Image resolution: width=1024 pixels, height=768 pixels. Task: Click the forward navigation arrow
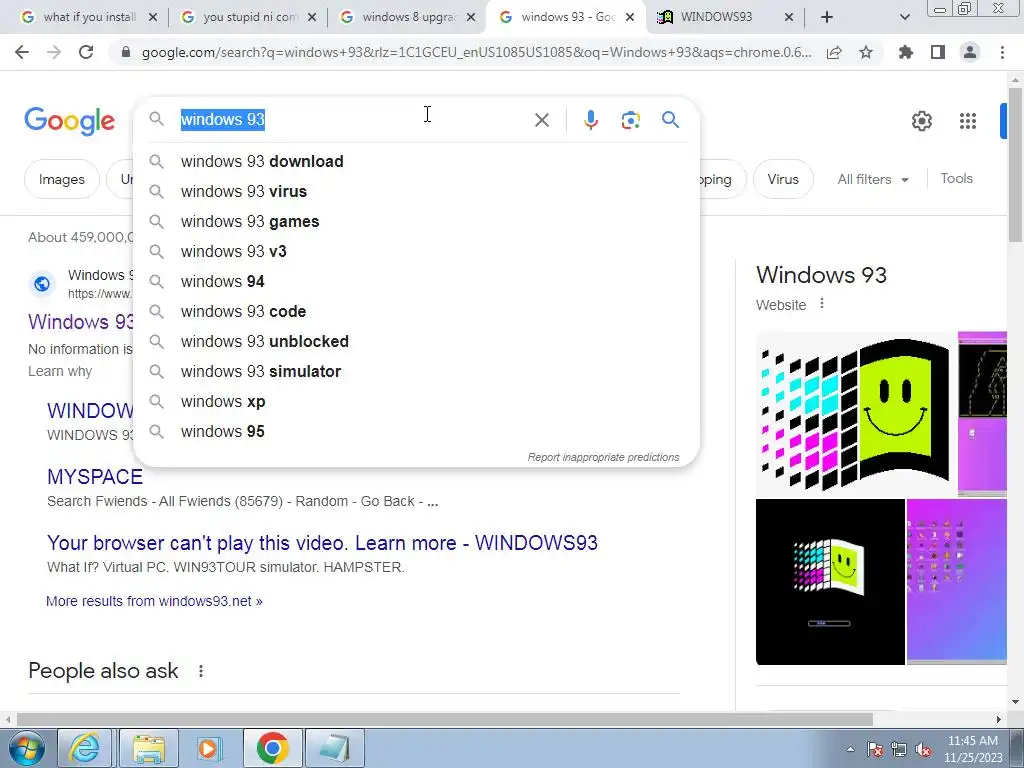54,52
